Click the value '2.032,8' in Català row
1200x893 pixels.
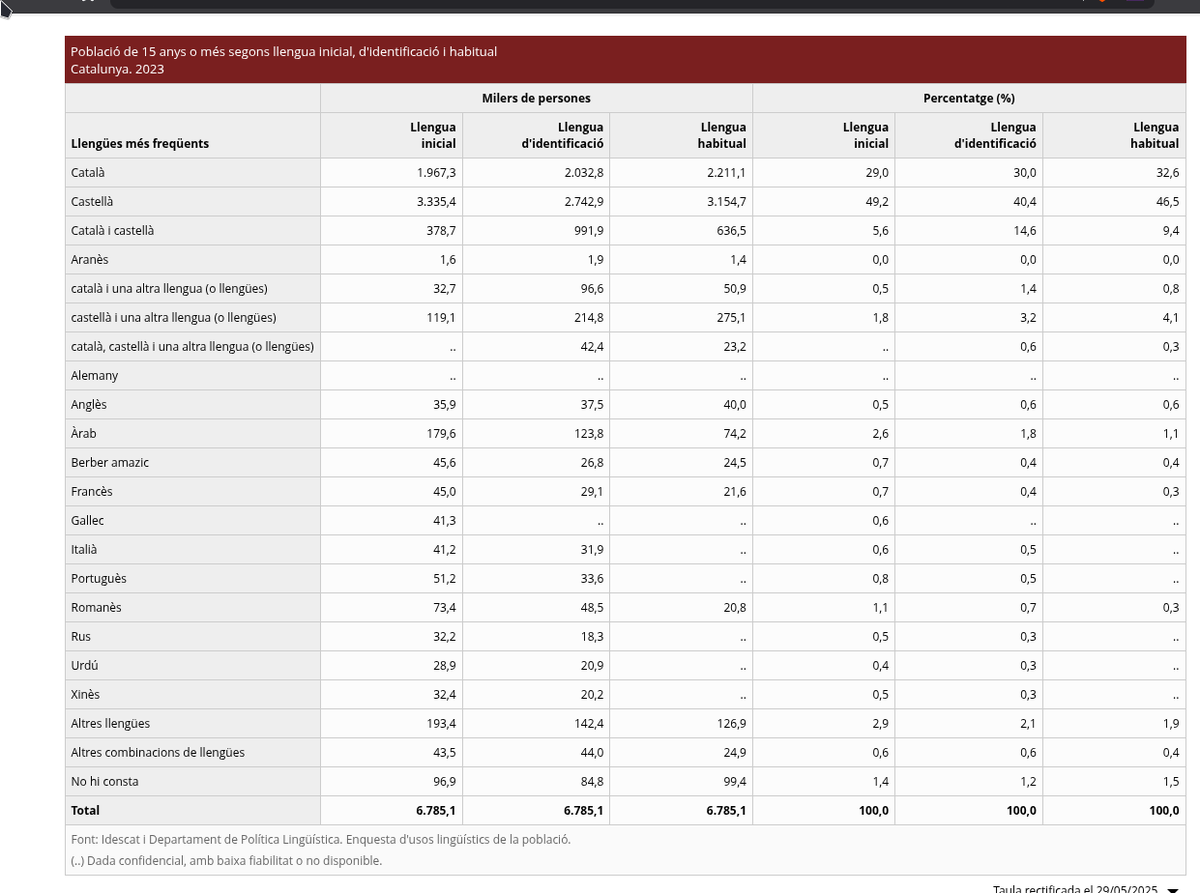[x=583, y=173]
